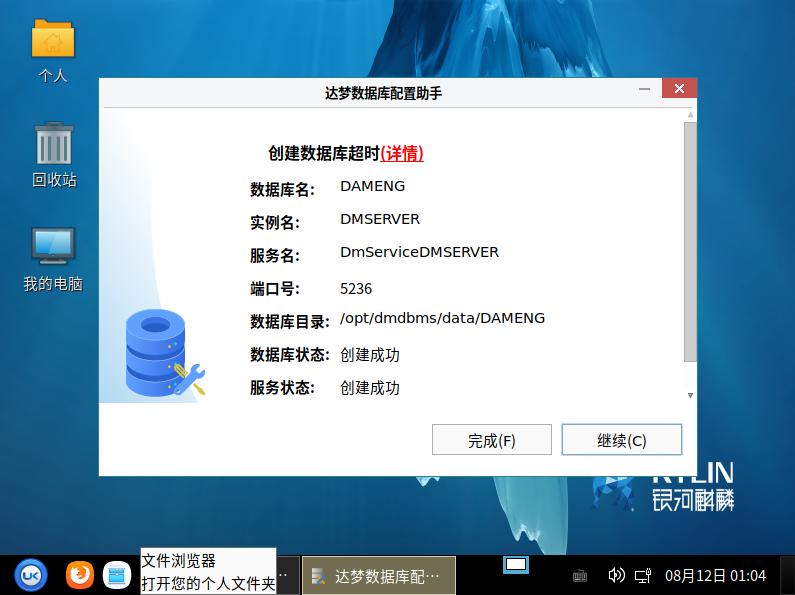
Task: Click the date and time 08月12日 01:04
Action: coord(715,576)
